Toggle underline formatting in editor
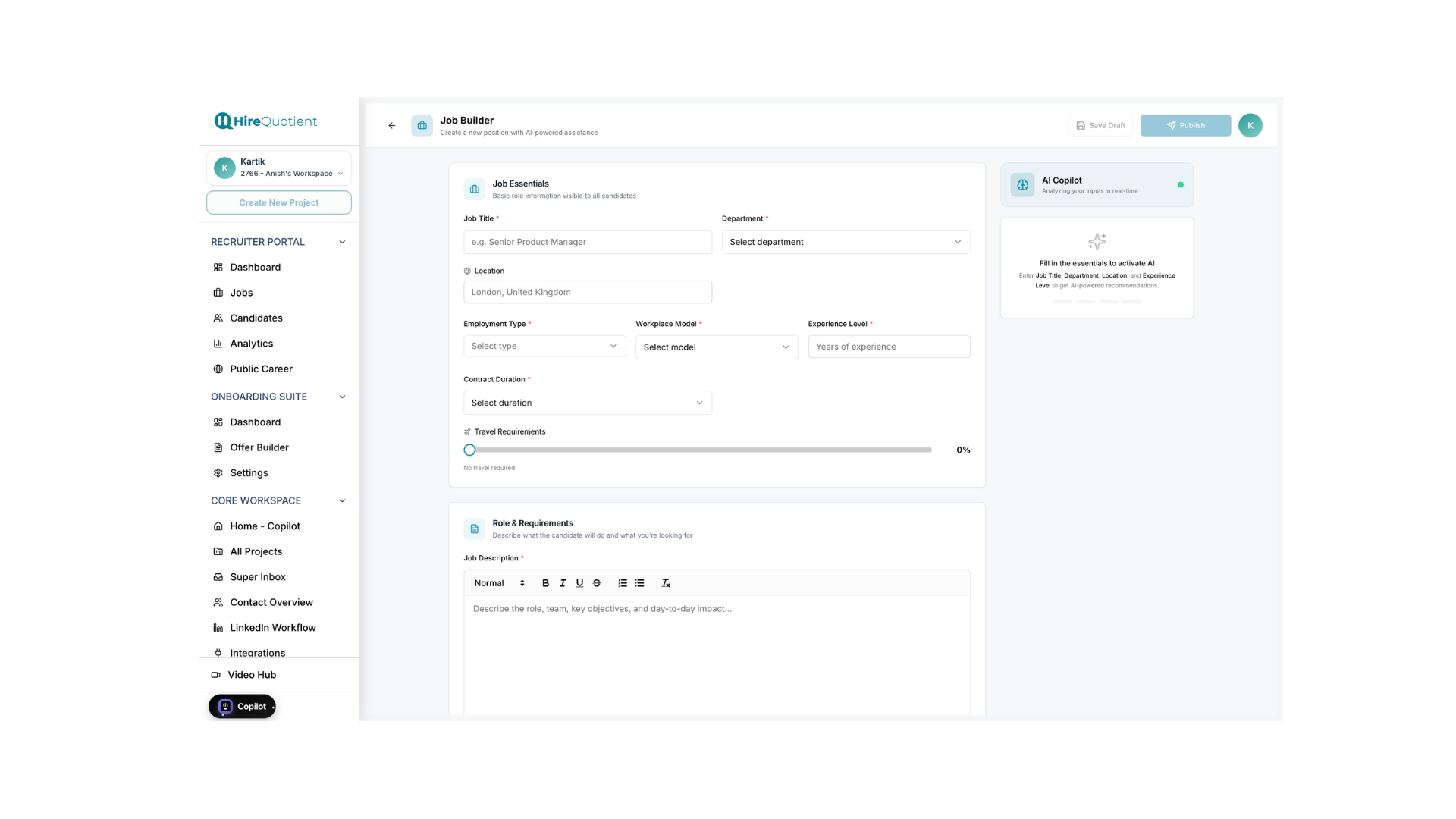 tap(579, 583)
